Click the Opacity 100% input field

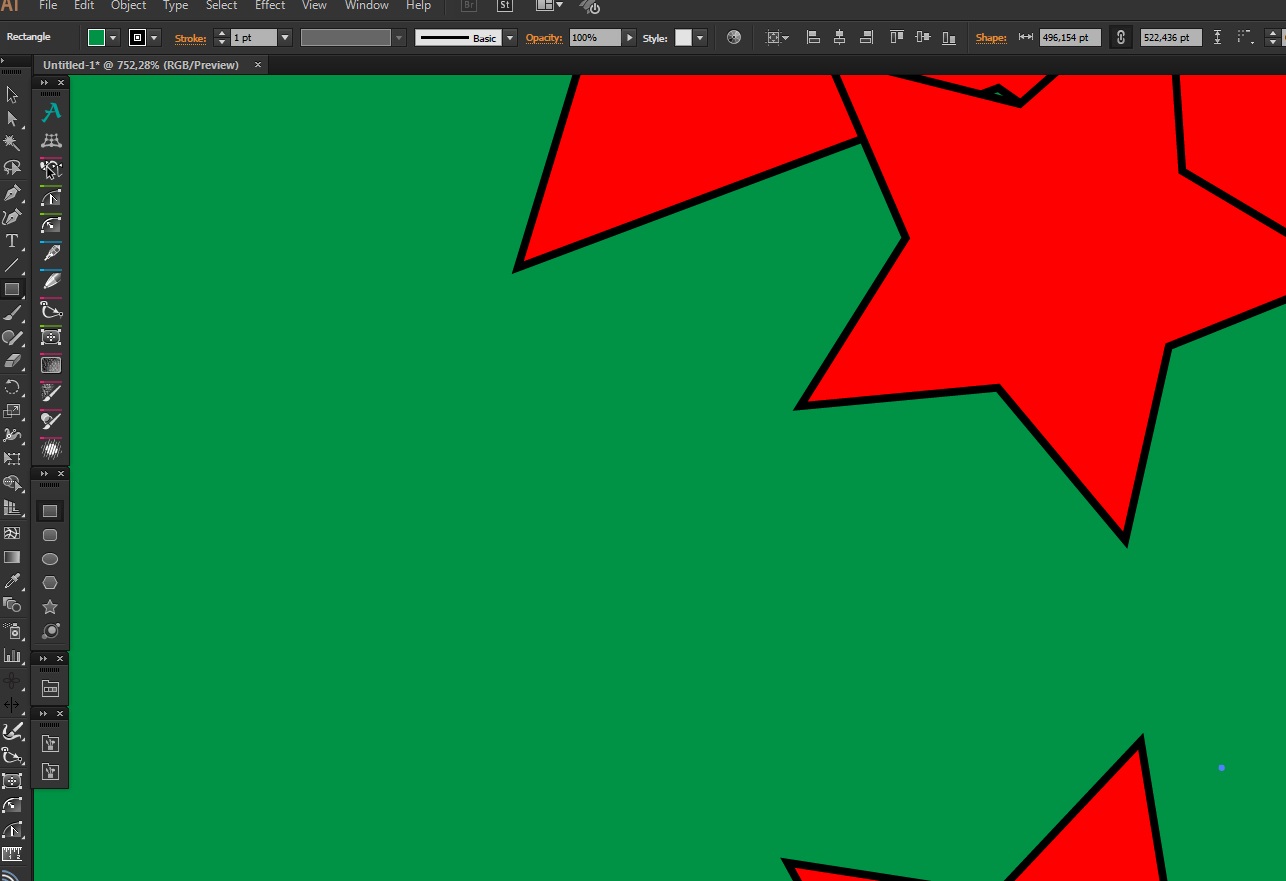pos(595,38)
